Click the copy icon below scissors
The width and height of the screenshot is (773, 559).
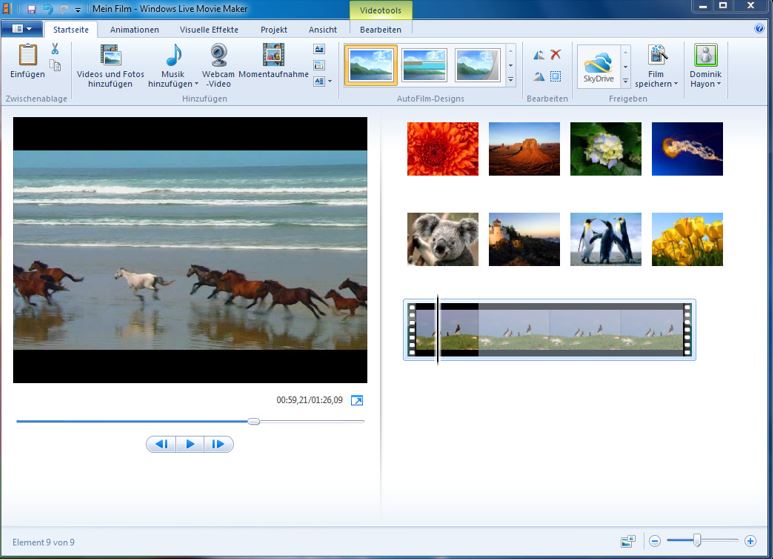(55, 66)
